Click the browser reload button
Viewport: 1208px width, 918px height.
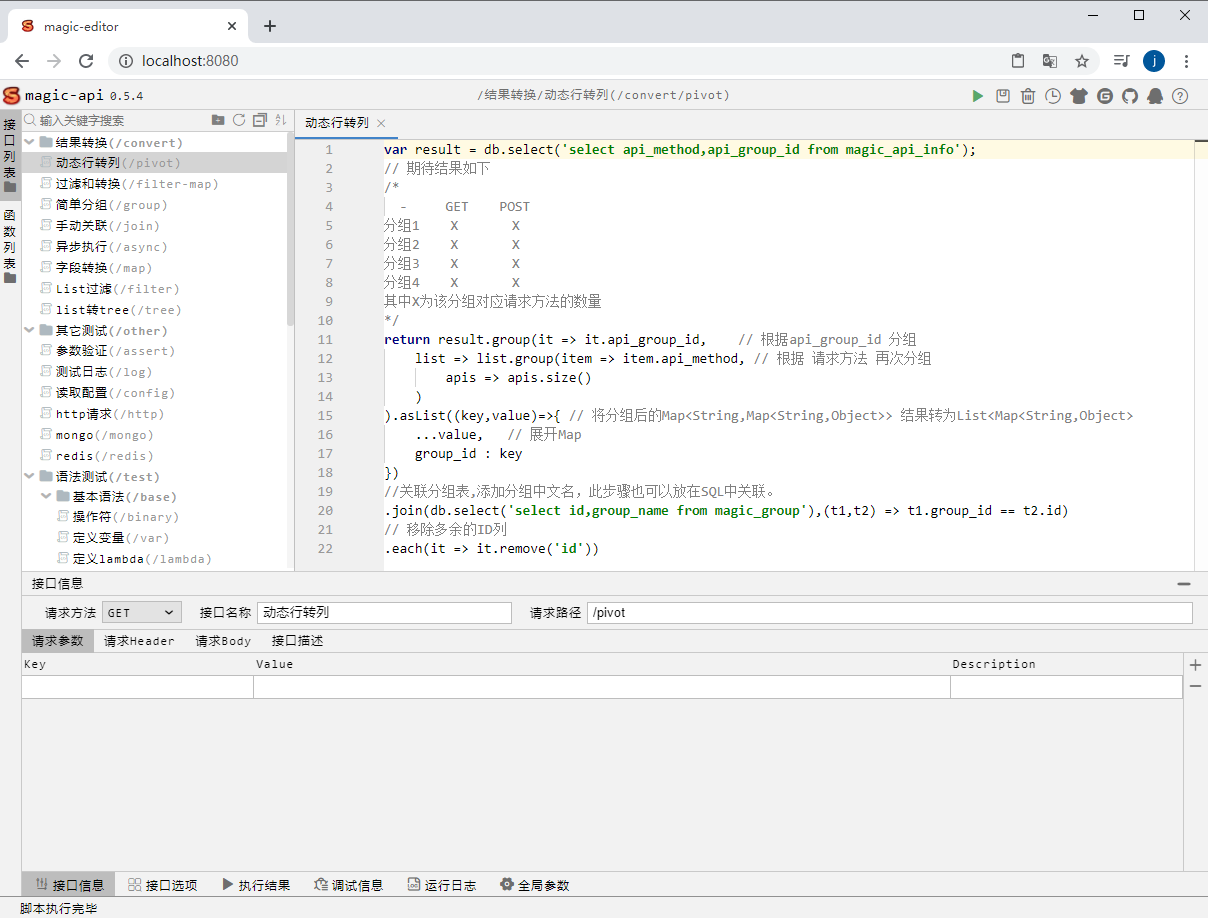[x=86, y=61]
